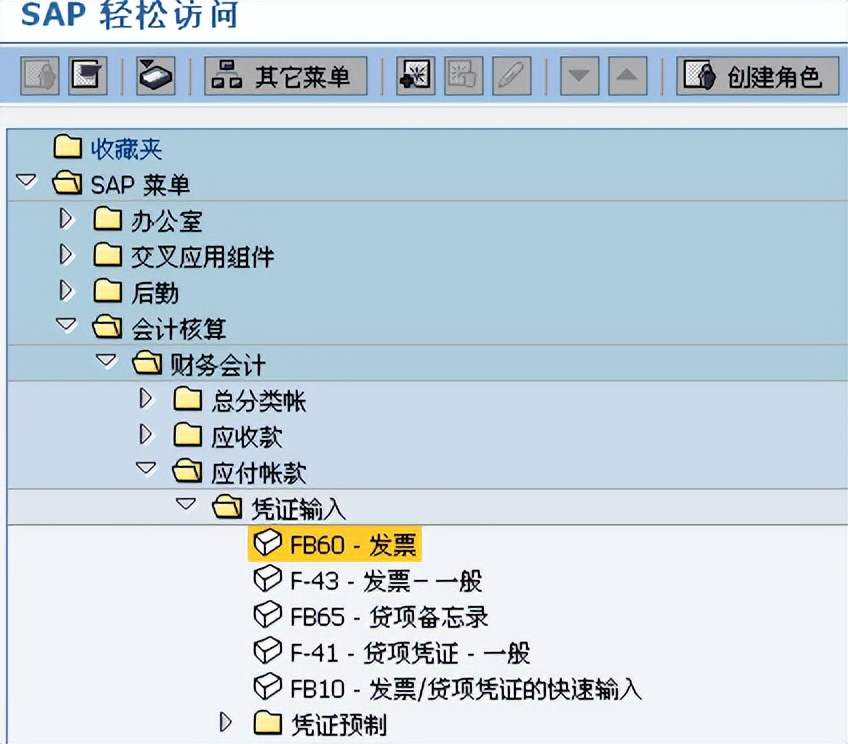This screenshot has height=744, width=848.
Task: Click the move entry down arrow icon
Action: pos(578,76)
